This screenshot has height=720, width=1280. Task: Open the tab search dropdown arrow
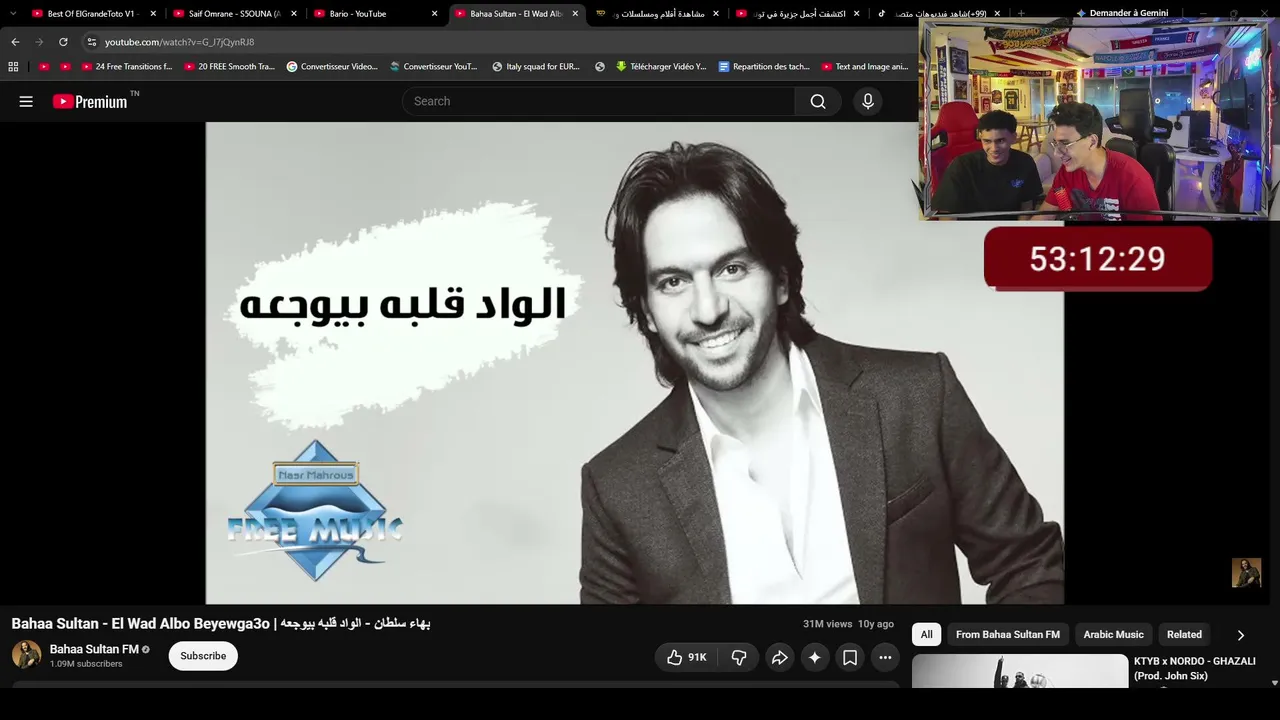[x=13, y=14]
